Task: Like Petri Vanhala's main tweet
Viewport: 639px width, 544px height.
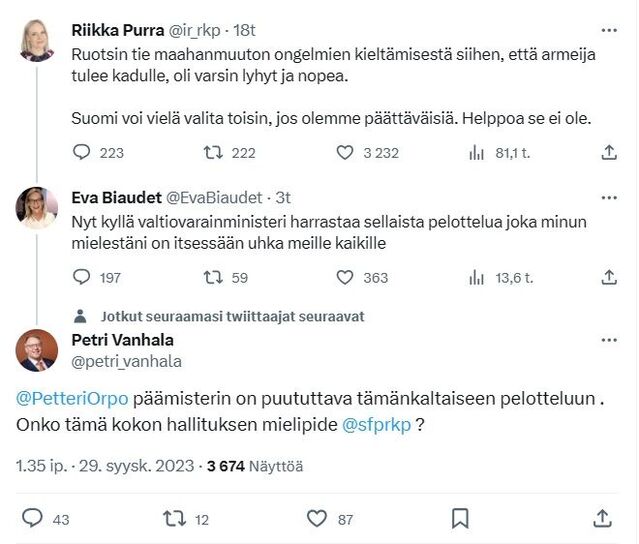Action: click(317, 518)
